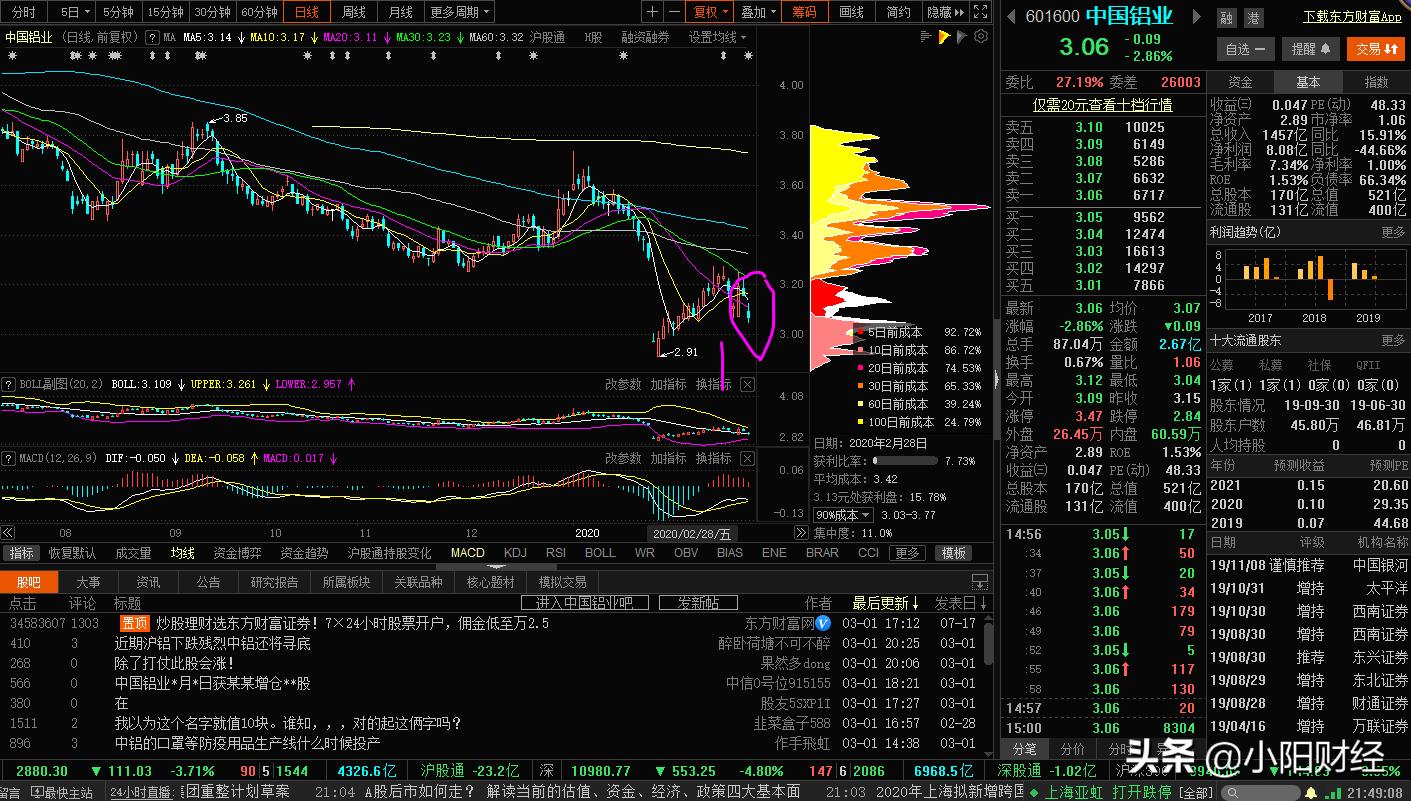Click the verified badge next to 东方财富网
The image size is (1411, 801).
pos(824,623)
